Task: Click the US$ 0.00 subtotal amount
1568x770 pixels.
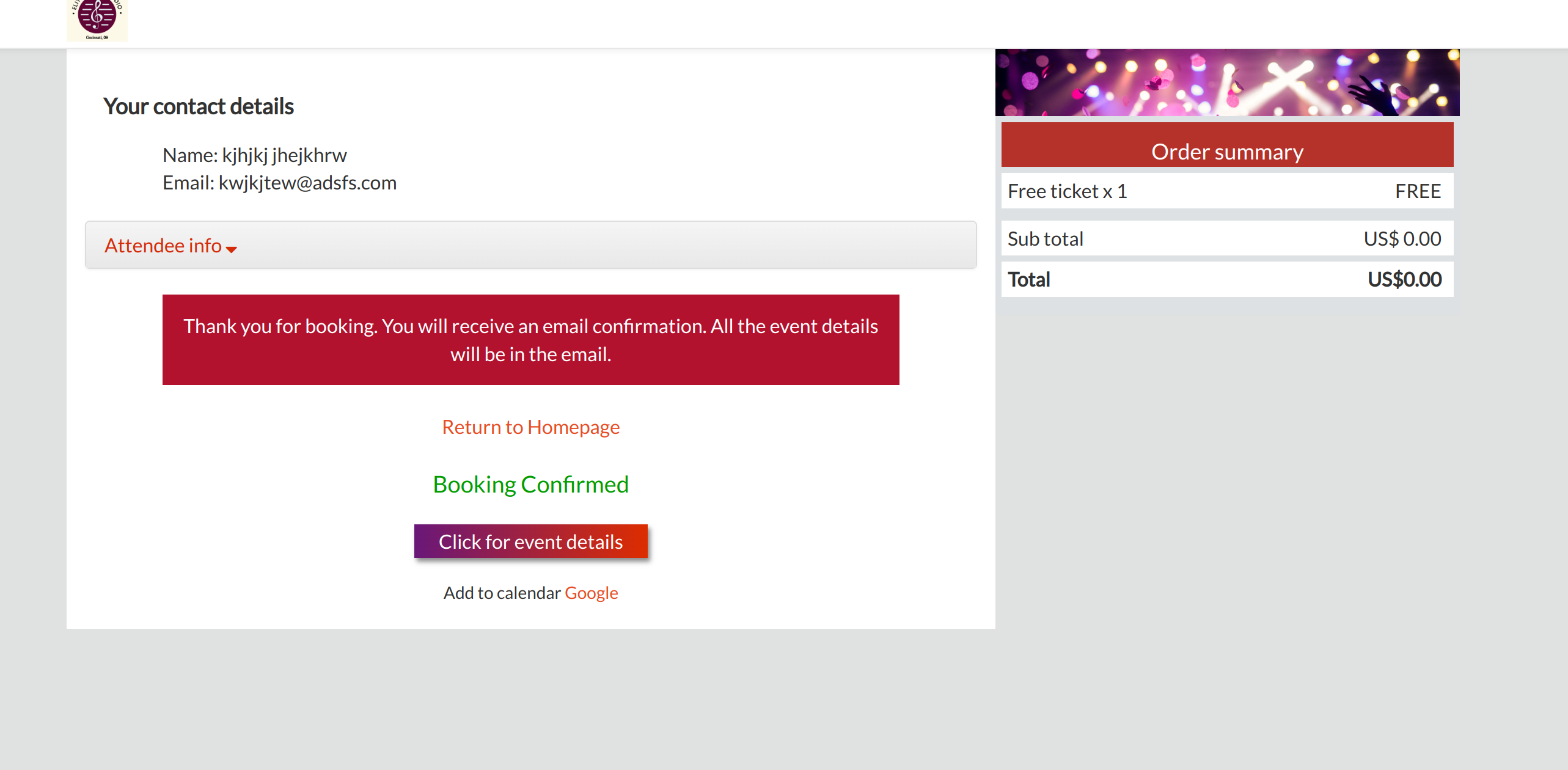Action: 1402,238
